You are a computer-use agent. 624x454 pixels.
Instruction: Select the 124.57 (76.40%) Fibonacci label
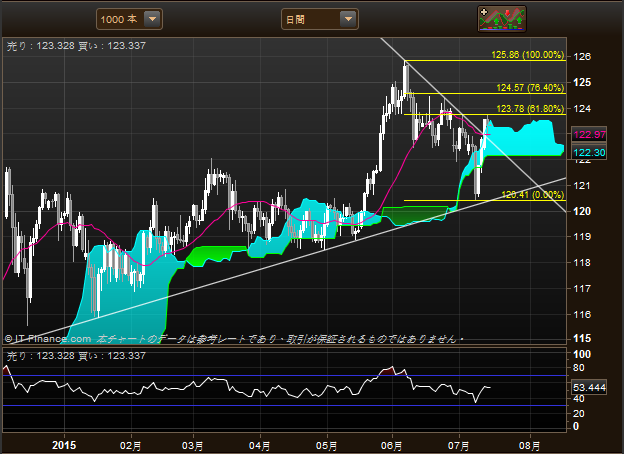[x=530, y=88]
